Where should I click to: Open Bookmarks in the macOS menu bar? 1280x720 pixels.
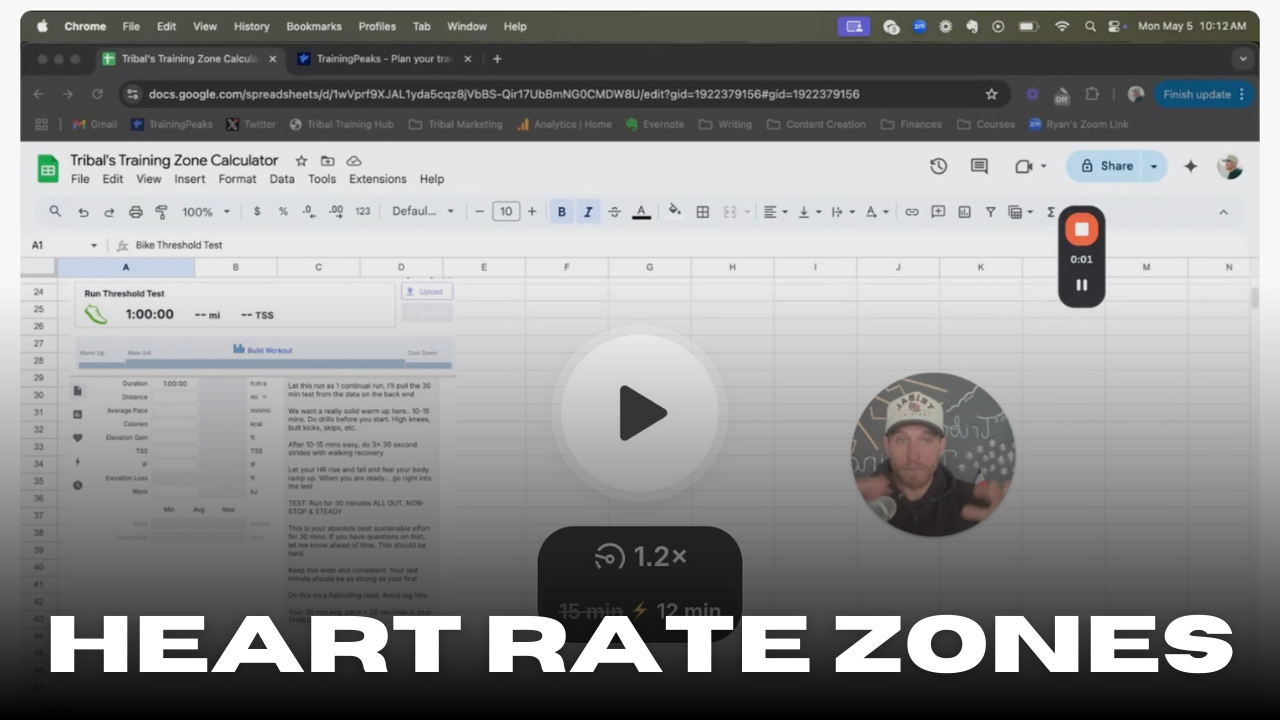(314, 26)
